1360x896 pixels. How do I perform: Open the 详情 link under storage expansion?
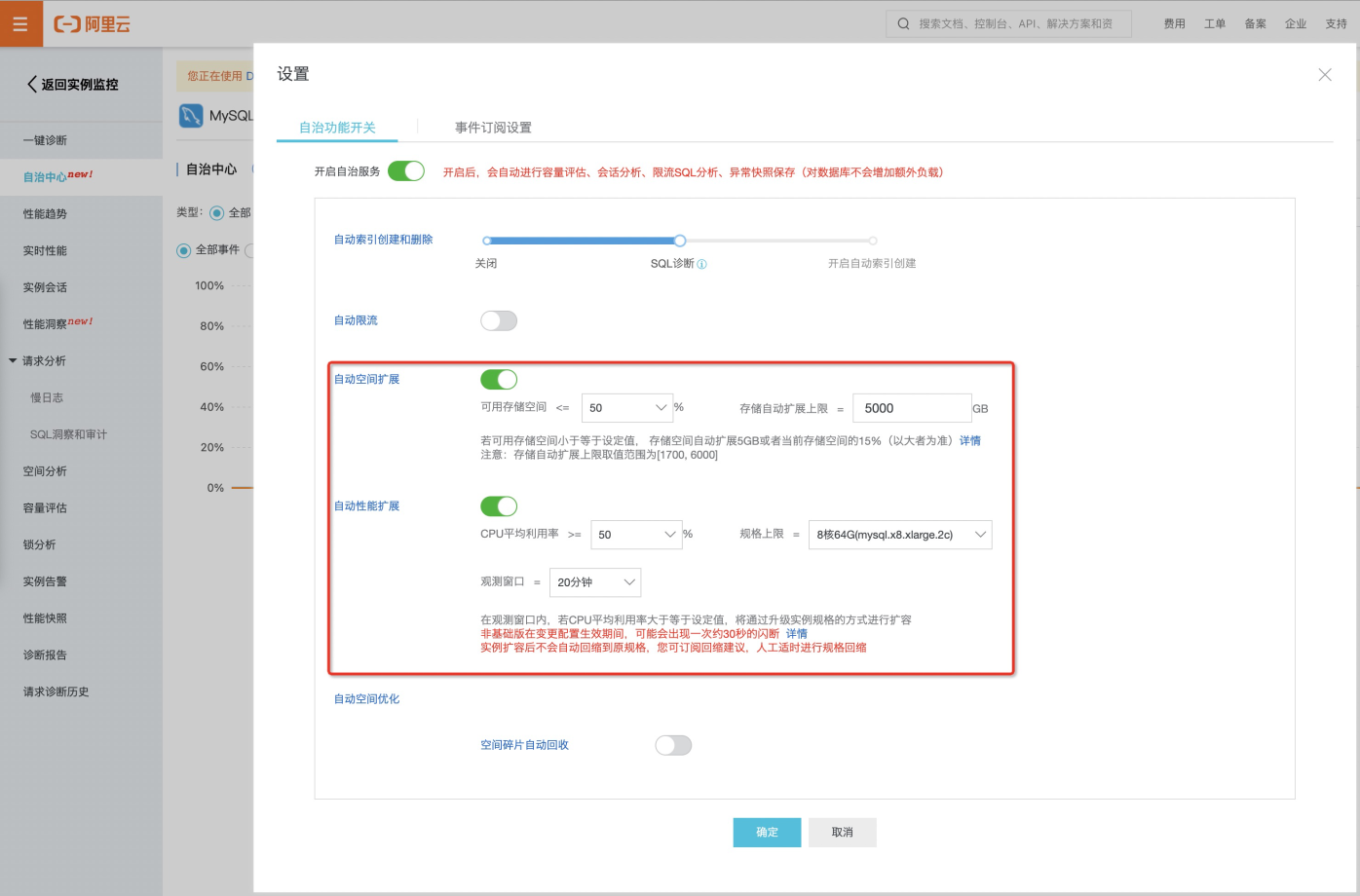pos(970,441)
